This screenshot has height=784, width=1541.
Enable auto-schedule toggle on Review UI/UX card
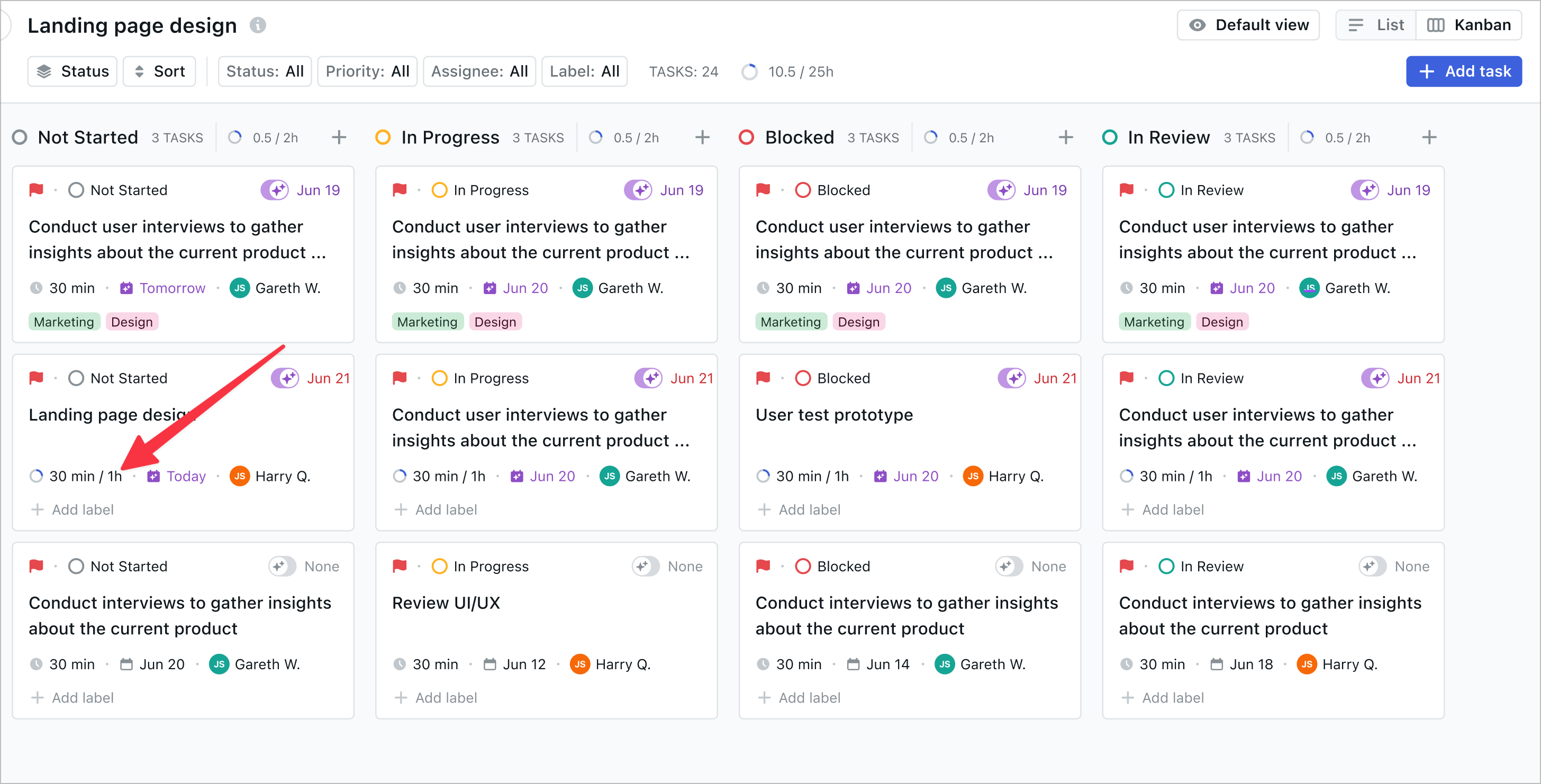[x=646, y=566]
